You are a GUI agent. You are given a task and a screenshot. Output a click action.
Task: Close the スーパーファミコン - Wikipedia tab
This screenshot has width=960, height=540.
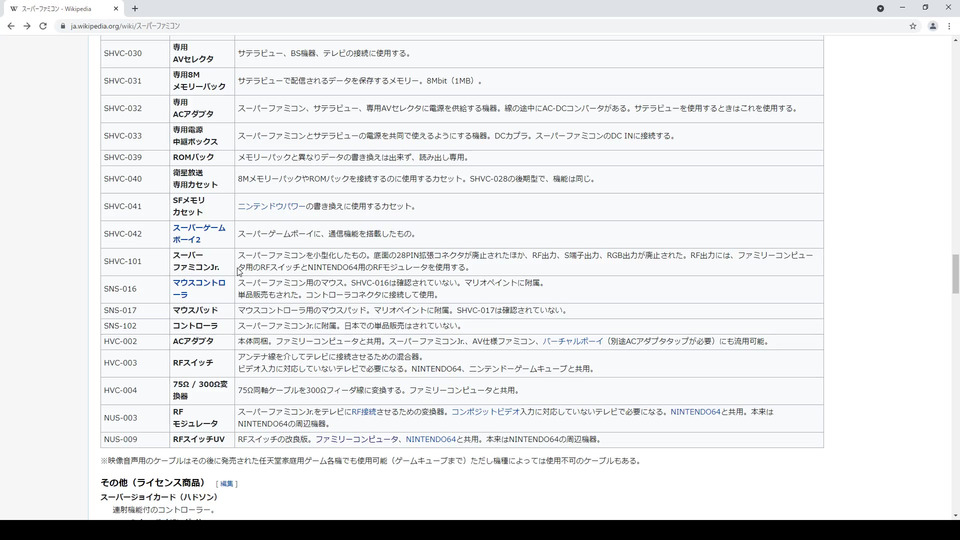(x=116, y=9)
